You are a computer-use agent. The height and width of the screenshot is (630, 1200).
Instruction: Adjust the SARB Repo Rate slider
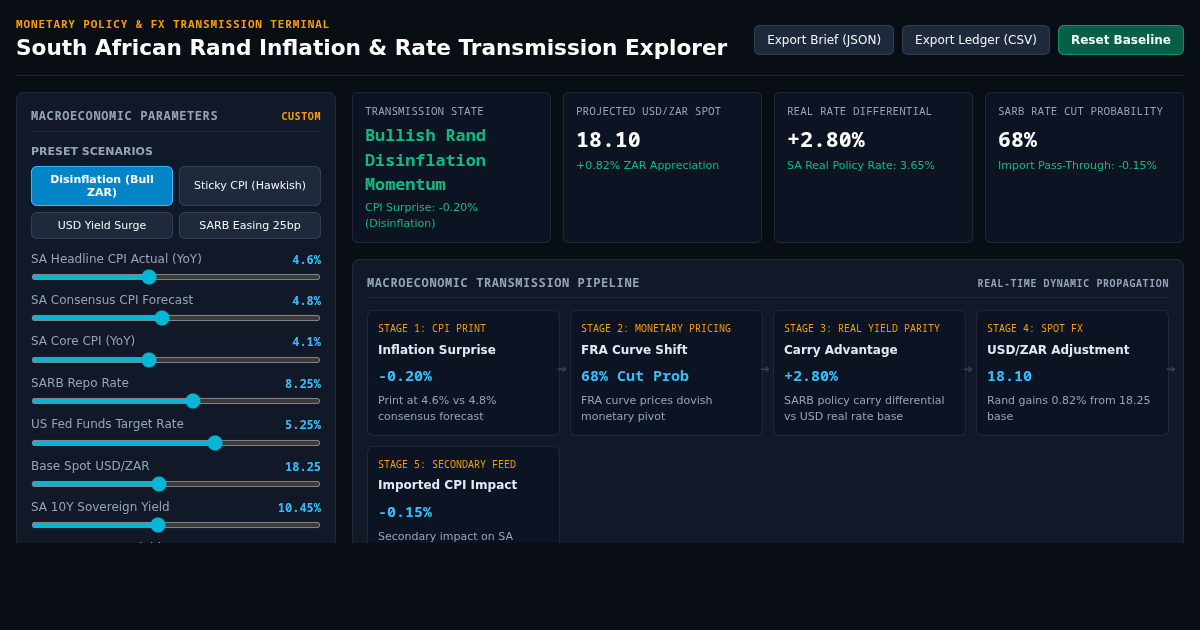coord(176,401)
